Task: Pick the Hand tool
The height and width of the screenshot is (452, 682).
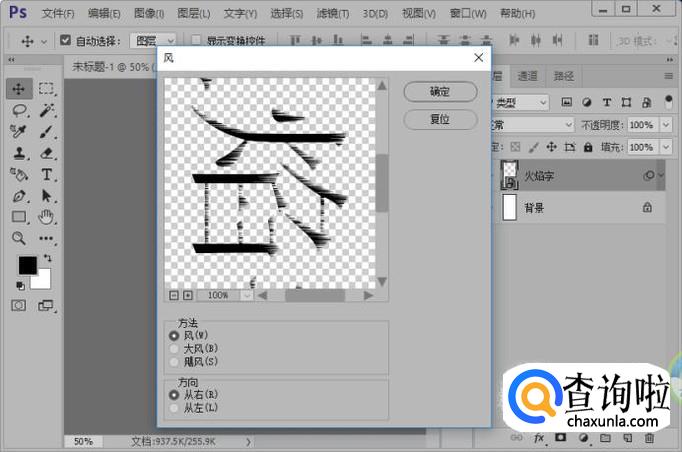Action: [x=46, y=217]
